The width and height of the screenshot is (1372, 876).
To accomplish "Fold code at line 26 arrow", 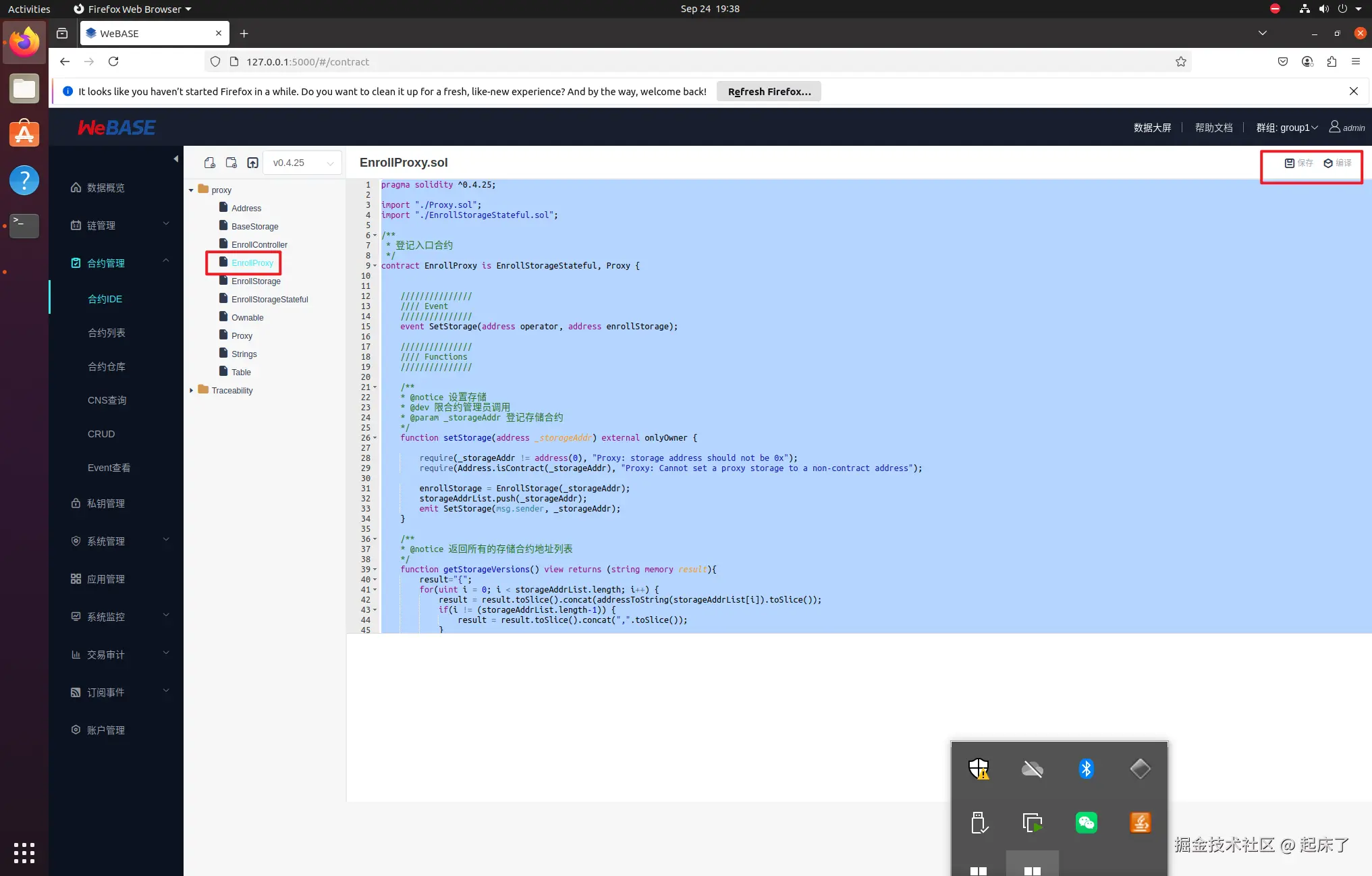I will click(x=375, y=438).
